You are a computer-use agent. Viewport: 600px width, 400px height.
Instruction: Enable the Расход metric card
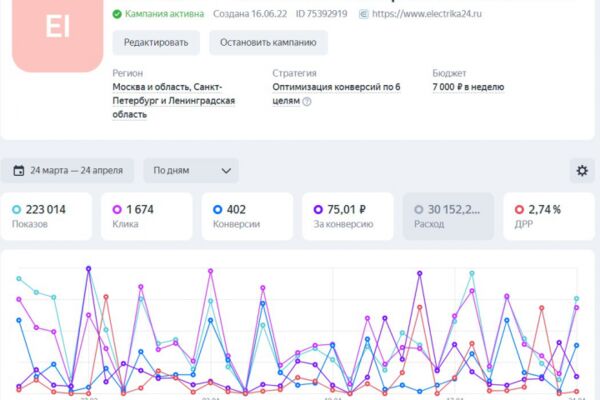(x=448, y=216)
